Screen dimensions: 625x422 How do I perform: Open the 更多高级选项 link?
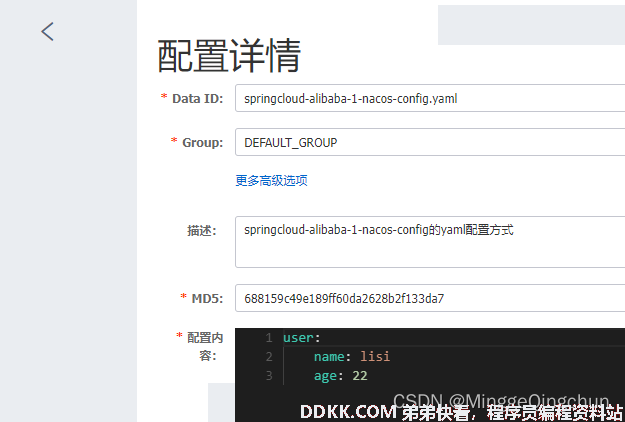(x=271, y=181)
